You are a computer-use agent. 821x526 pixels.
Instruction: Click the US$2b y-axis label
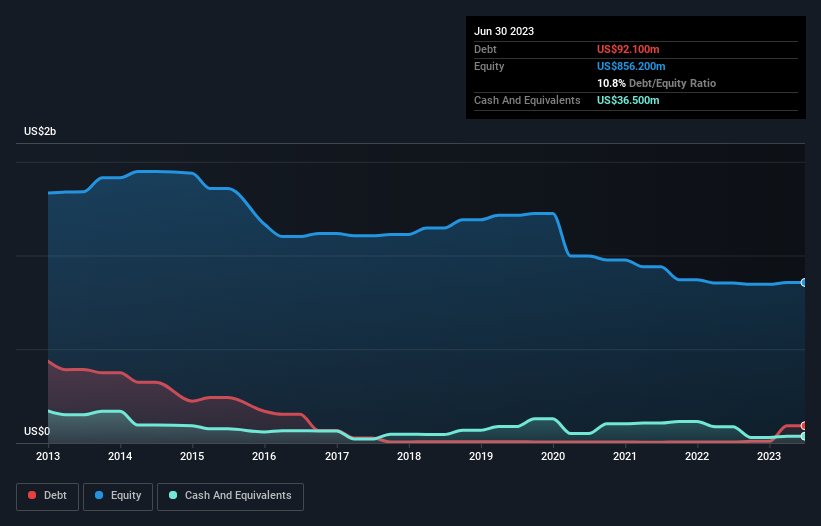coord(40,131)
